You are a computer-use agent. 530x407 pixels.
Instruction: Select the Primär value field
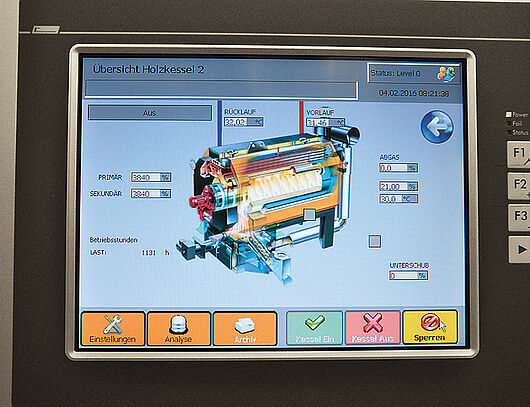[x=151, y=177]
